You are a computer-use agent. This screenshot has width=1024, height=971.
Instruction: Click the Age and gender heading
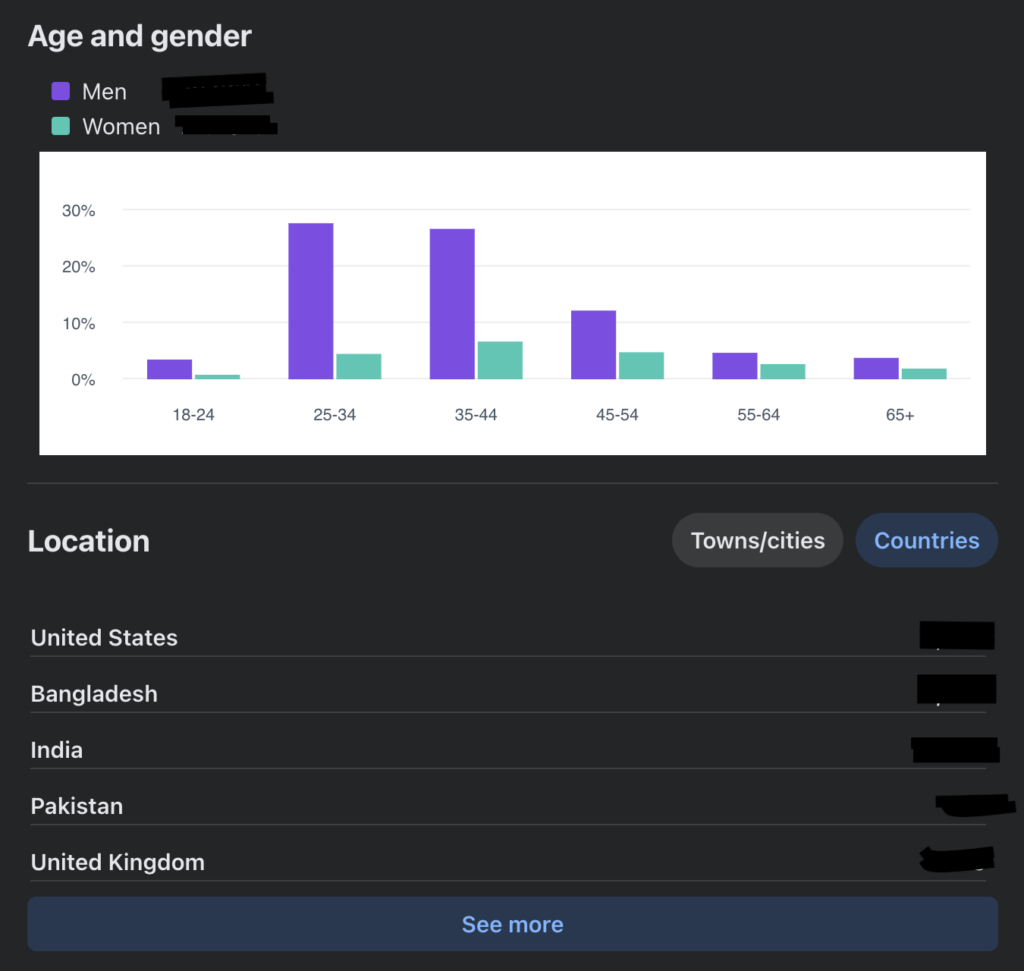139,36
